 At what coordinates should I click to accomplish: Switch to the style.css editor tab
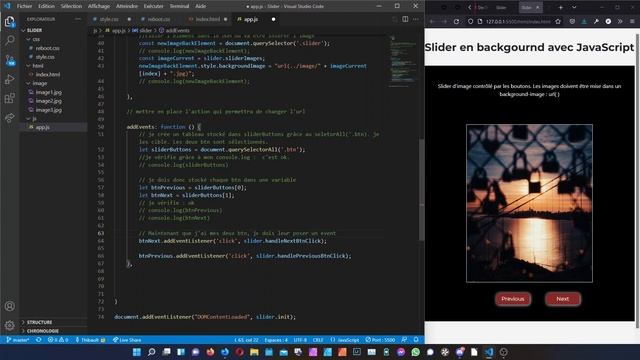point(111,19)
